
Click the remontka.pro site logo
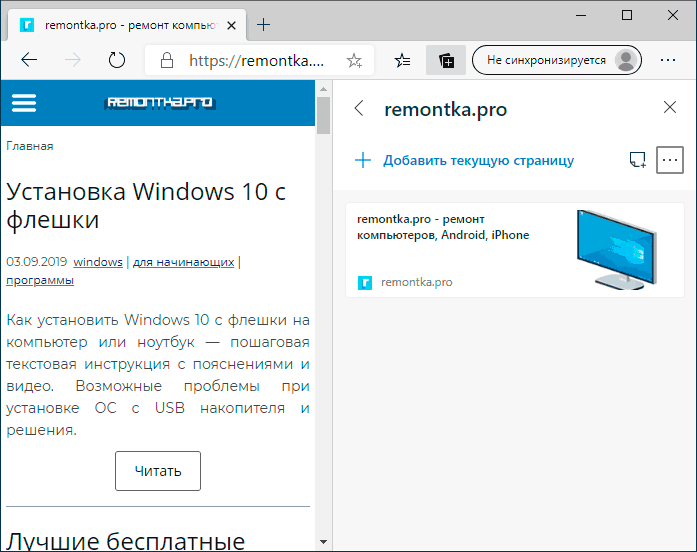[x=160, y=103]
